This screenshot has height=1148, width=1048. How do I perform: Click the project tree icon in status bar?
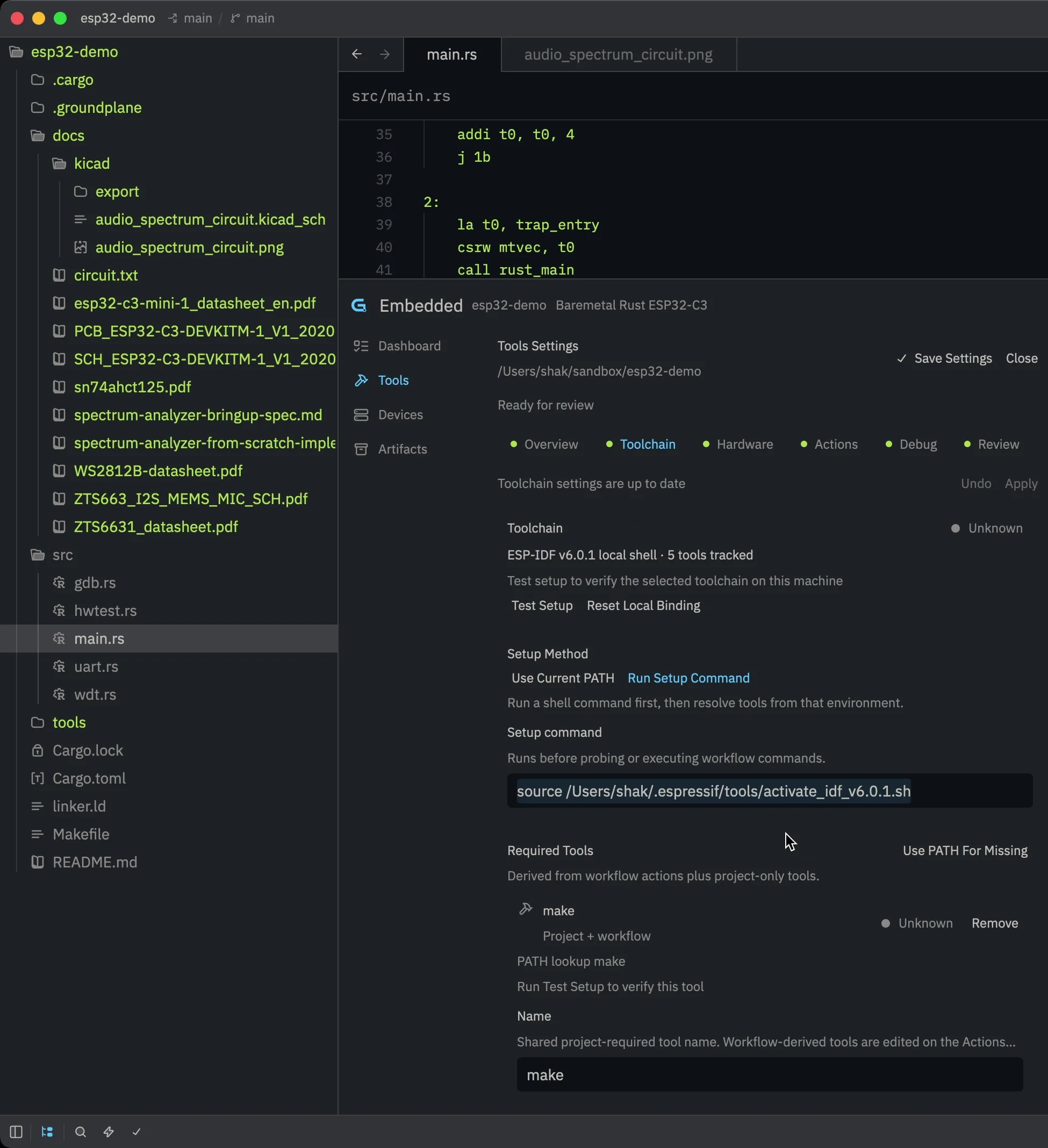coord(47,1131)
